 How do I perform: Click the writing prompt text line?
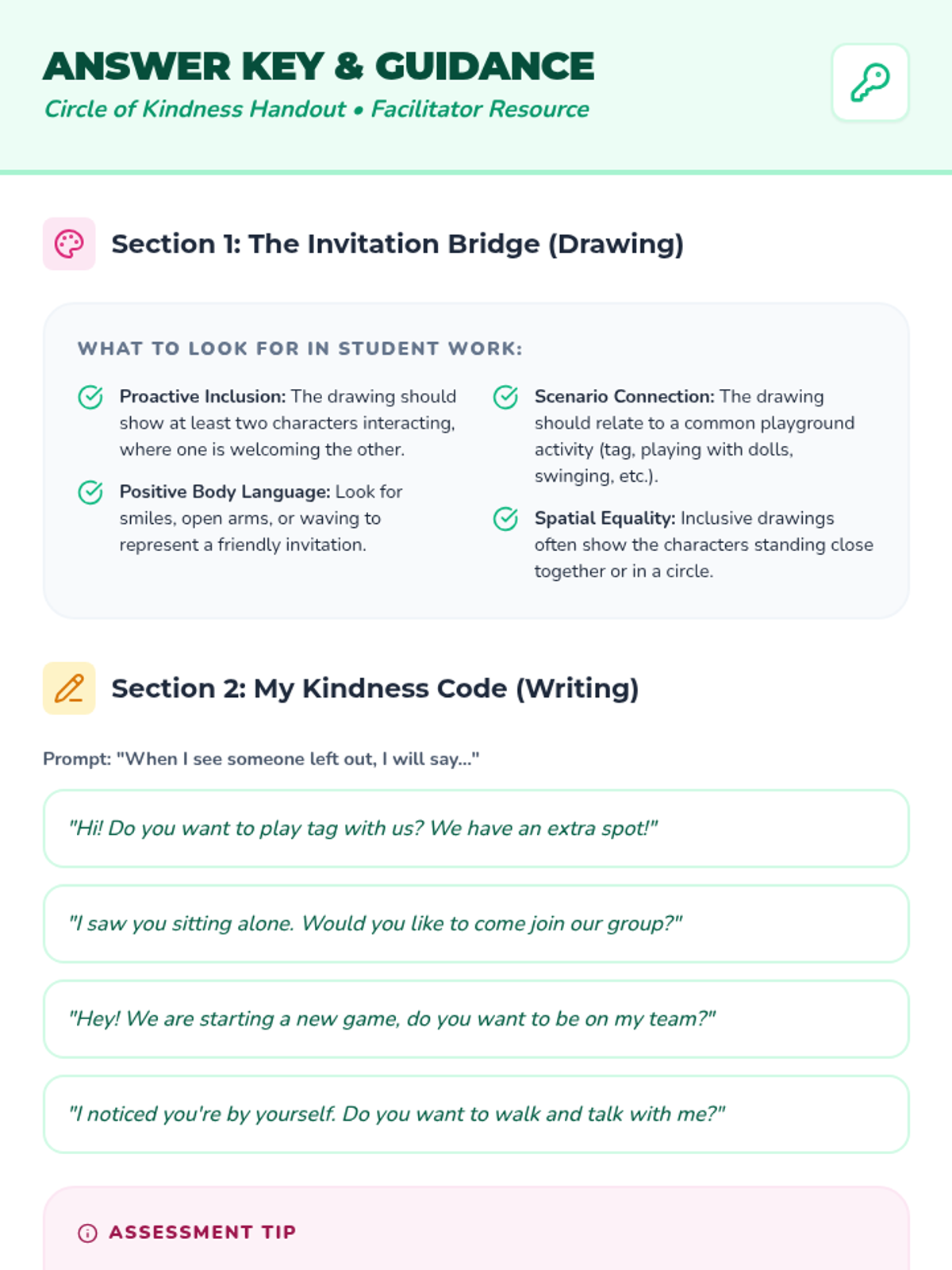(261, 759)
